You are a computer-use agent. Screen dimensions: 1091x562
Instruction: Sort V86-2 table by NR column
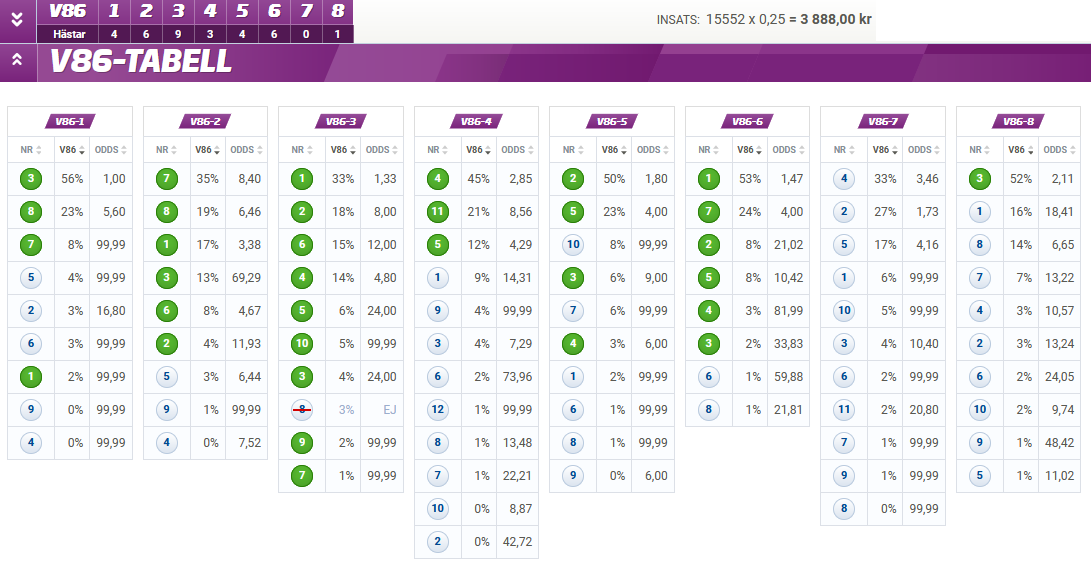coord(166,150)
